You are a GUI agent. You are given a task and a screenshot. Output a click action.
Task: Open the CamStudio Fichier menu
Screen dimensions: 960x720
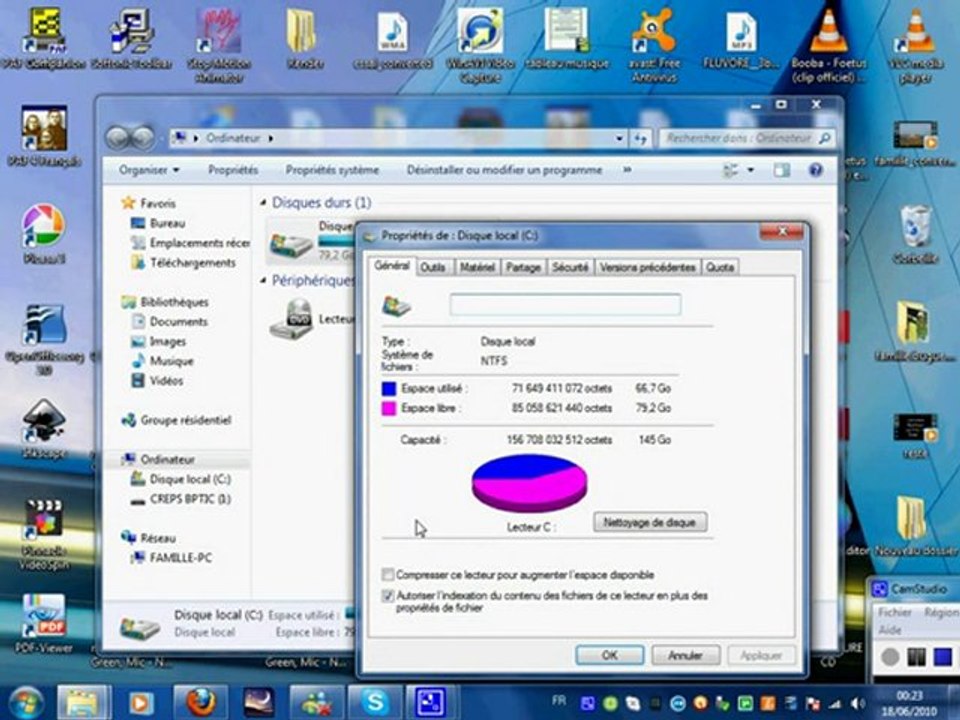(x=894, y=612)
